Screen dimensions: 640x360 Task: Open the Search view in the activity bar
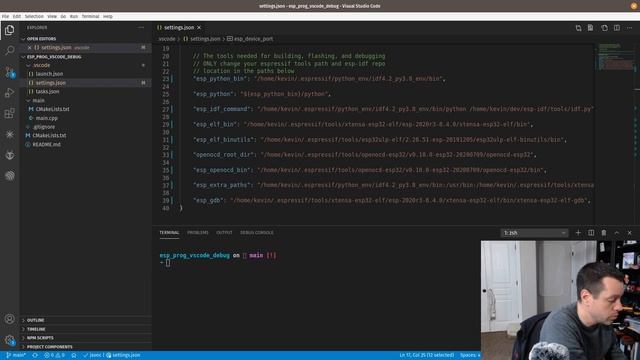(x=9, y=51)
